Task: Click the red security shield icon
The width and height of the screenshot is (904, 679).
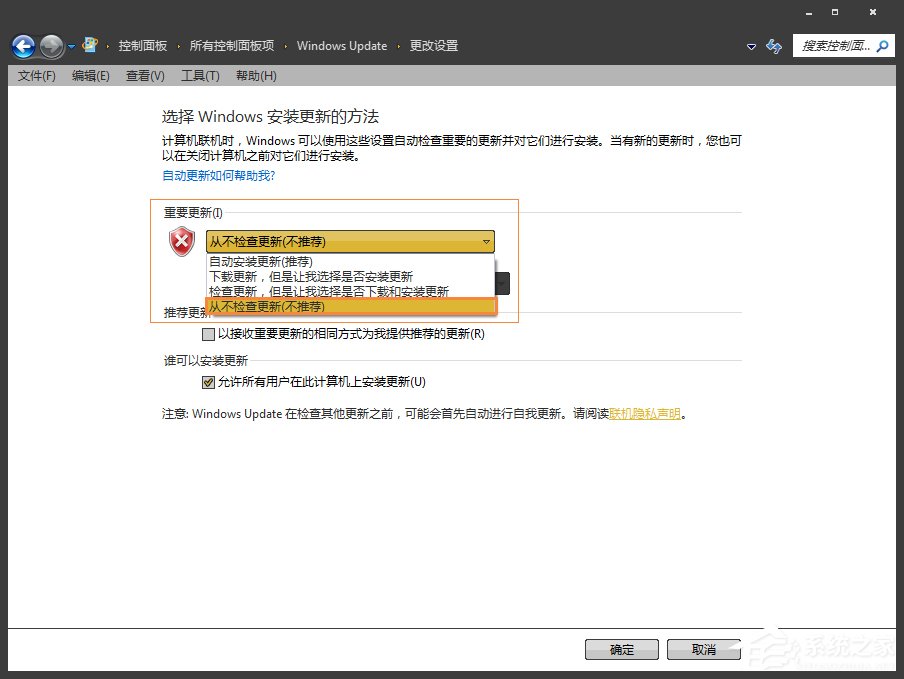Action: pos(181,241)
